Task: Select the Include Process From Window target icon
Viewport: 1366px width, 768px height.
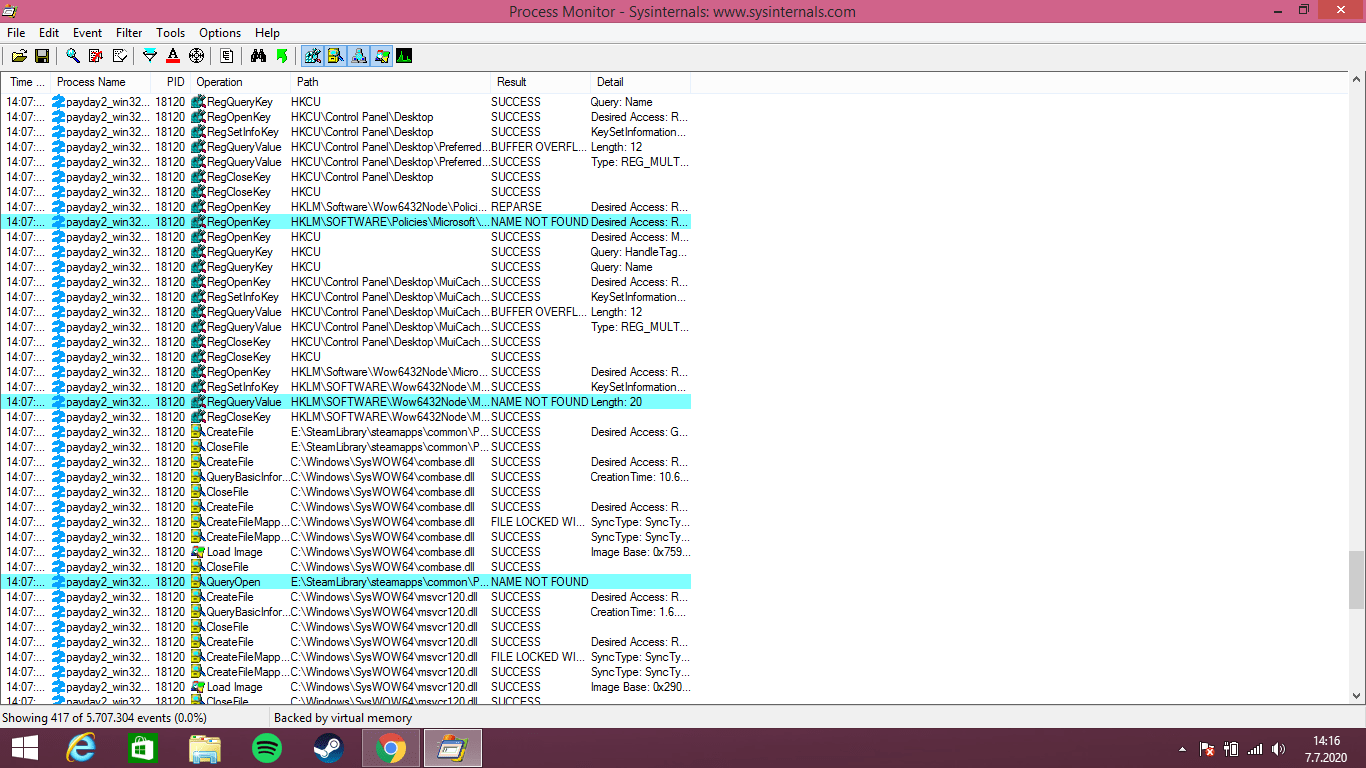Action: [x=196, y=56]
